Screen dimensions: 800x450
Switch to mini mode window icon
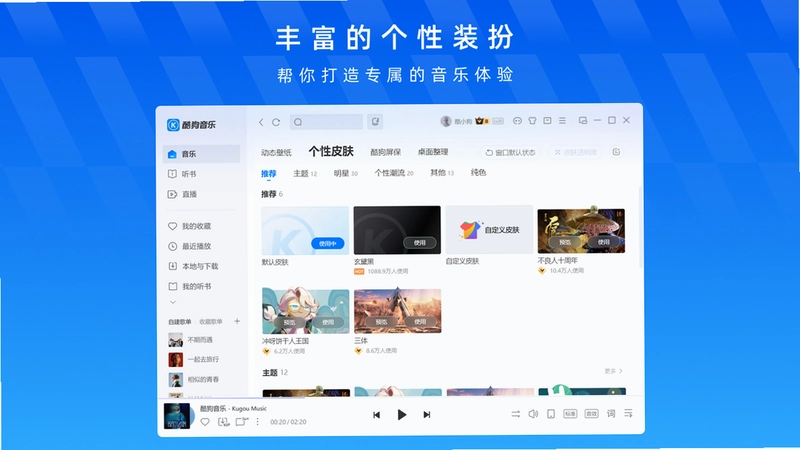[x=583, y=120]
